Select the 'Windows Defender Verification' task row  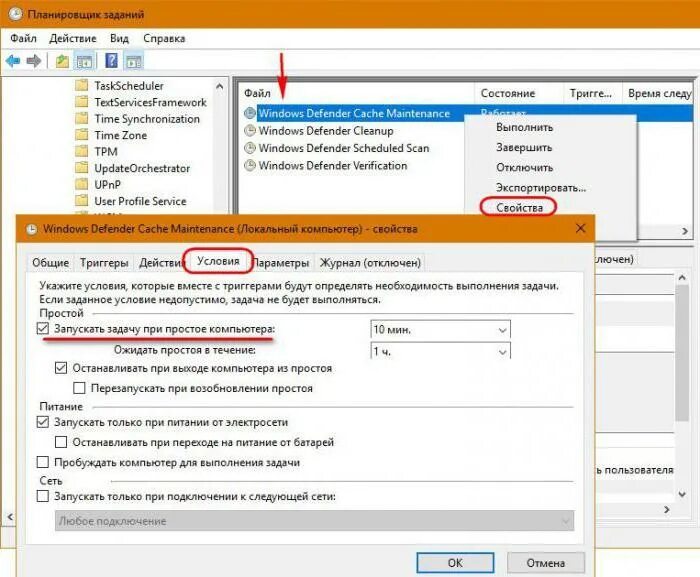[x=333, y=165]
